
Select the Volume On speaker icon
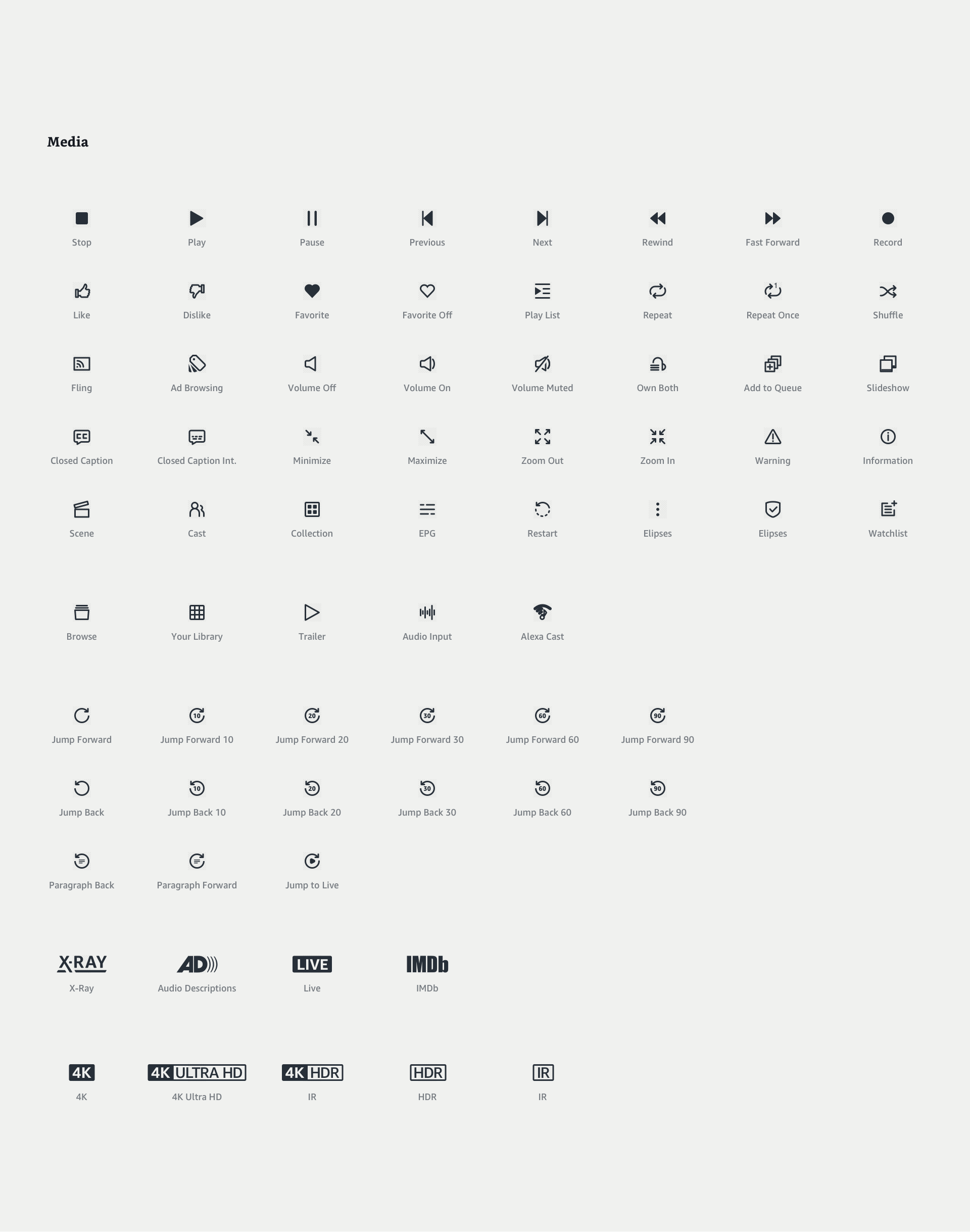tap(427, 363)
